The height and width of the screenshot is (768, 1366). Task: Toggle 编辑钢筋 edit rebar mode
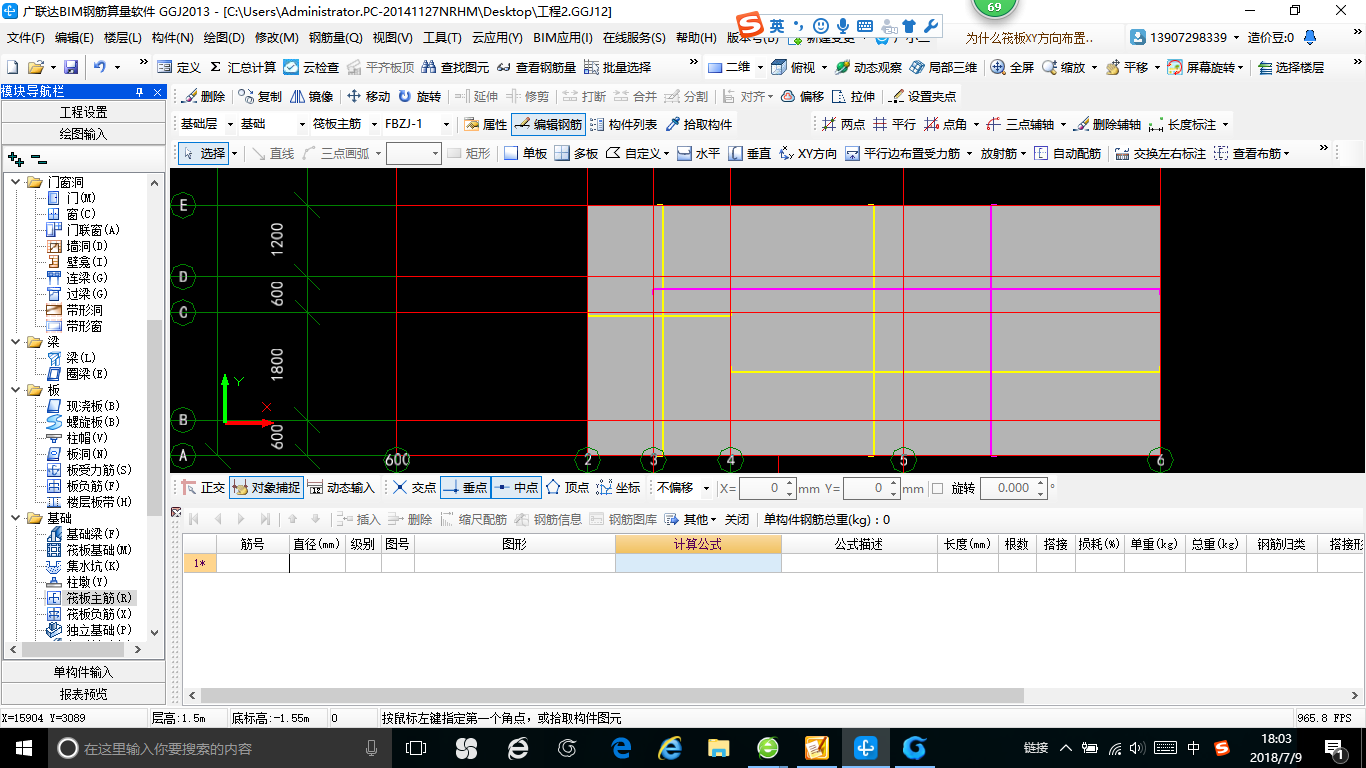[547, 125]
